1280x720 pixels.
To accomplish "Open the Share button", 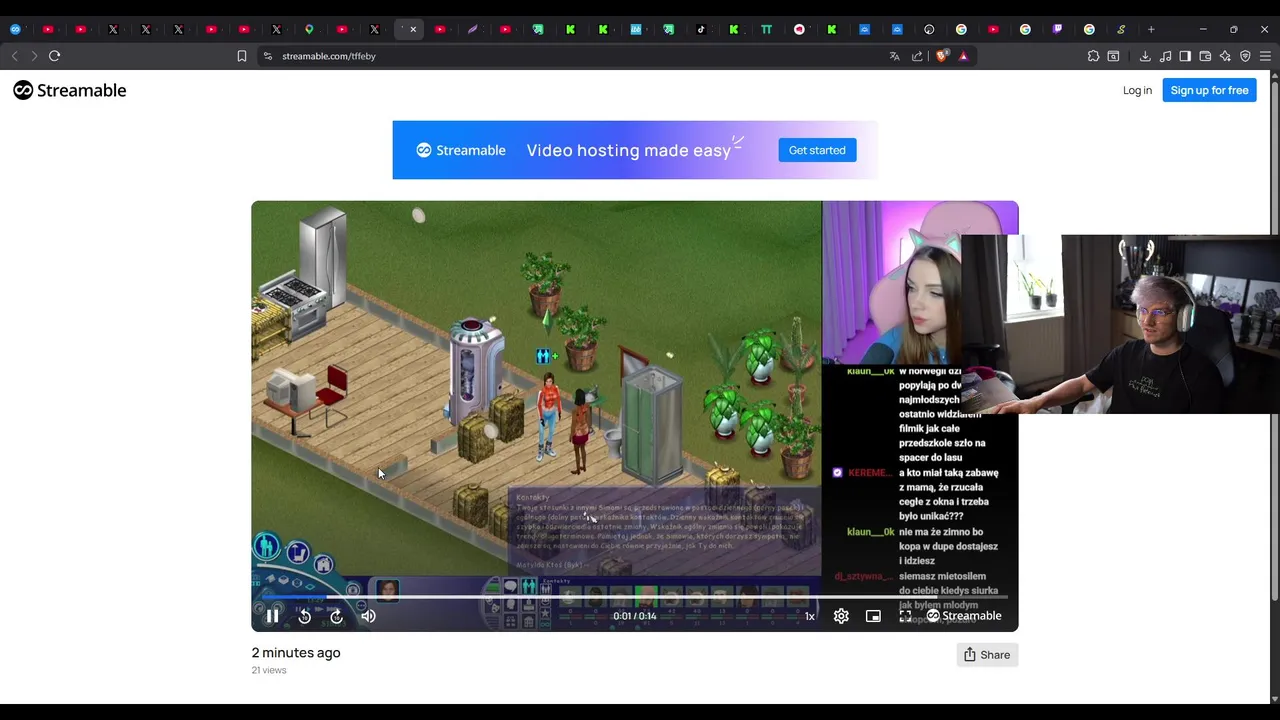I will tap(986, 655).
